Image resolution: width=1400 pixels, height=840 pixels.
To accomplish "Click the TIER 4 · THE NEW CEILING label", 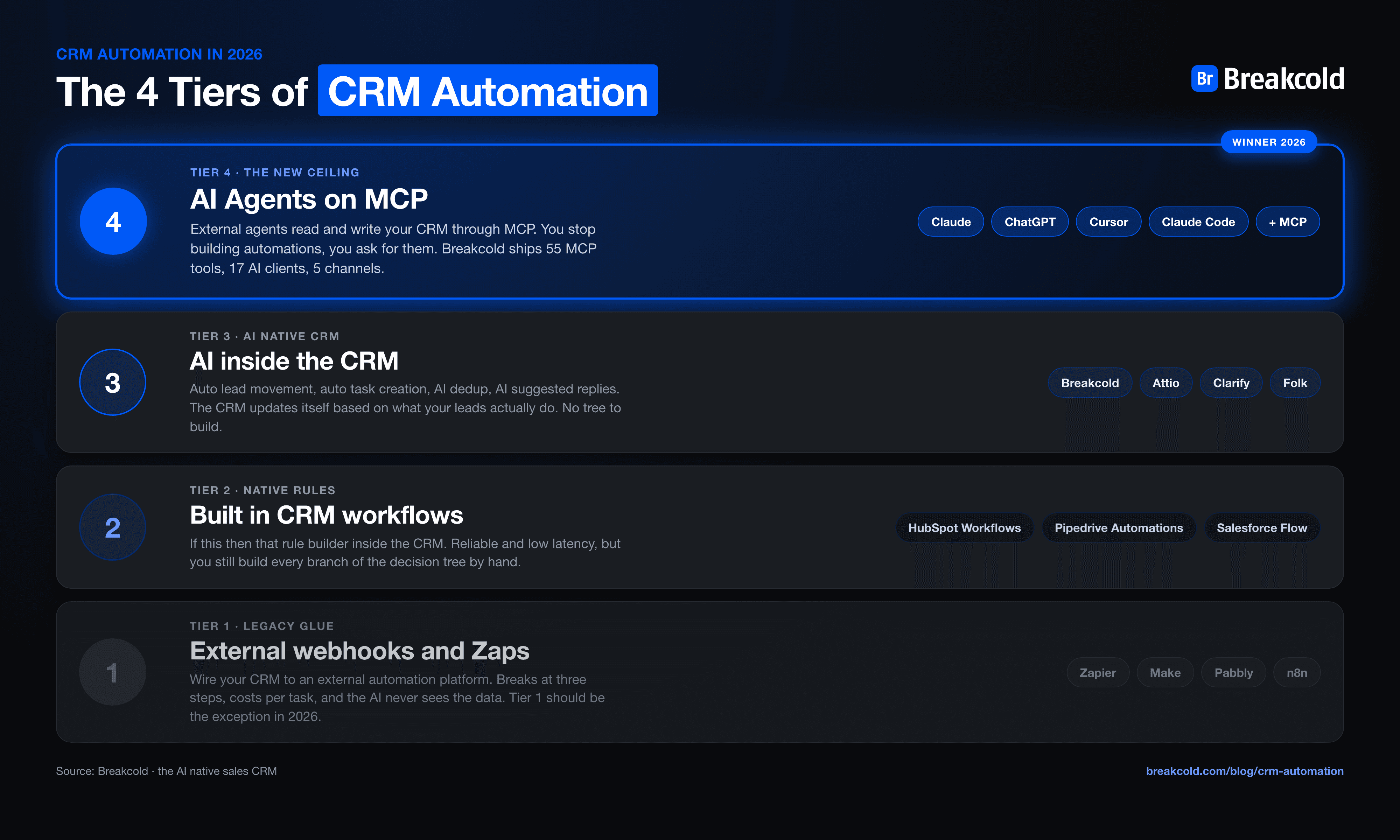I will (x=274, y=173).
